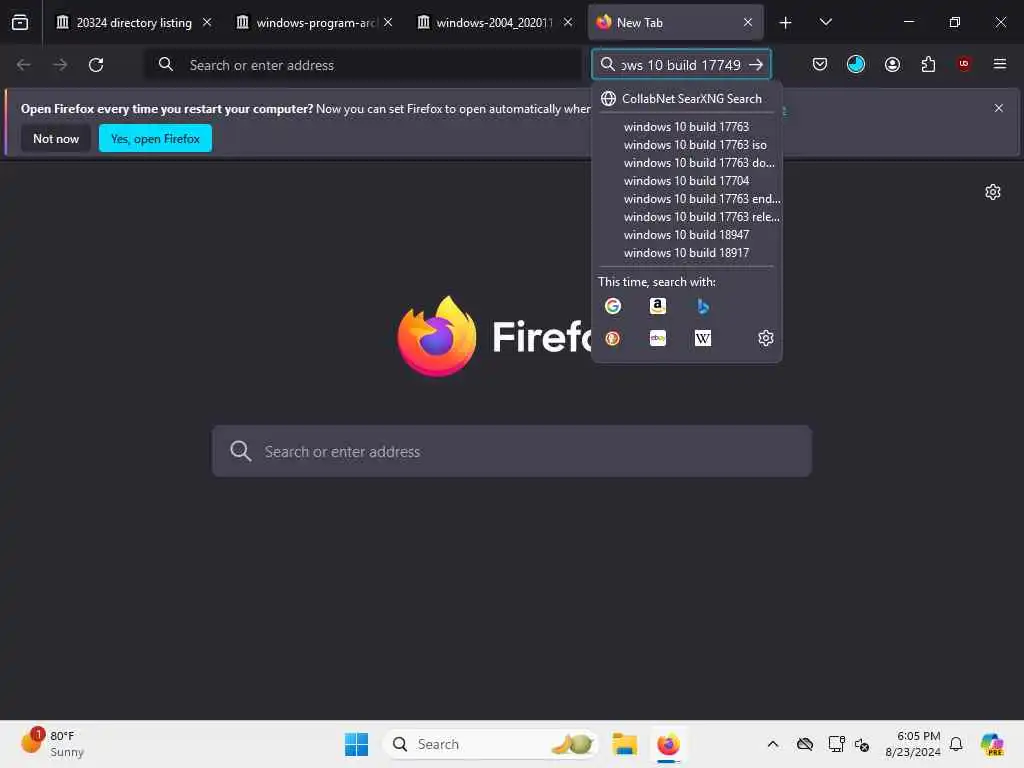Click the OneDrive cloud tray icon
Image resolution: width=1024 pixels, height=768 pixels.
pyautogui.click(x=805, y=744)
